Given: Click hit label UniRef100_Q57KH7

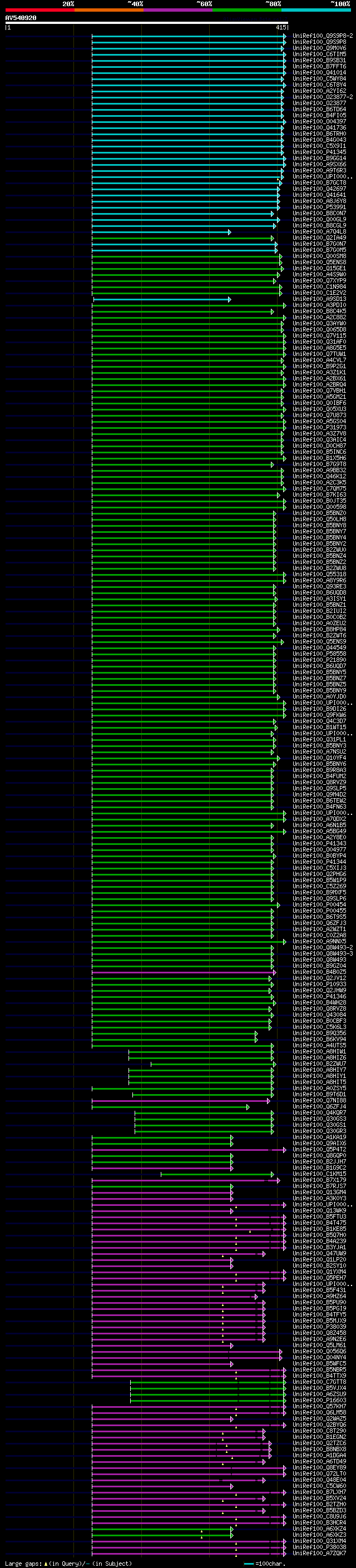Looking at the screenshot, I should (319, 1406).
